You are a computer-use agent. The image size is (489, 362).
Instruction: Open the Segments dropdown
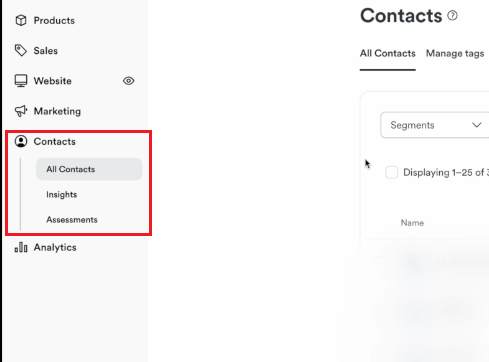435,125
